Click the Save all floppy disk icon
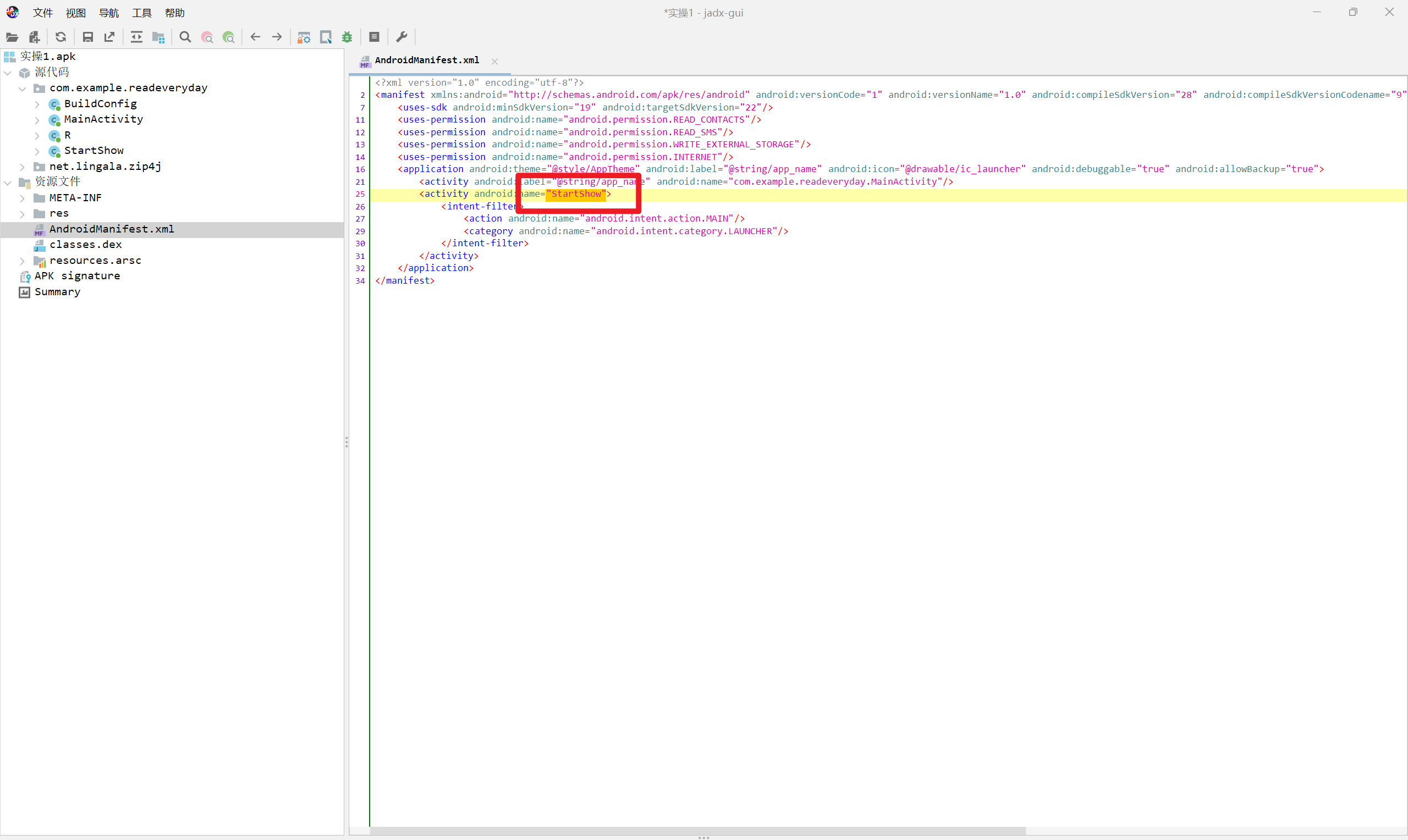The width and height of the screenshot is (1408, 840). 88,37
